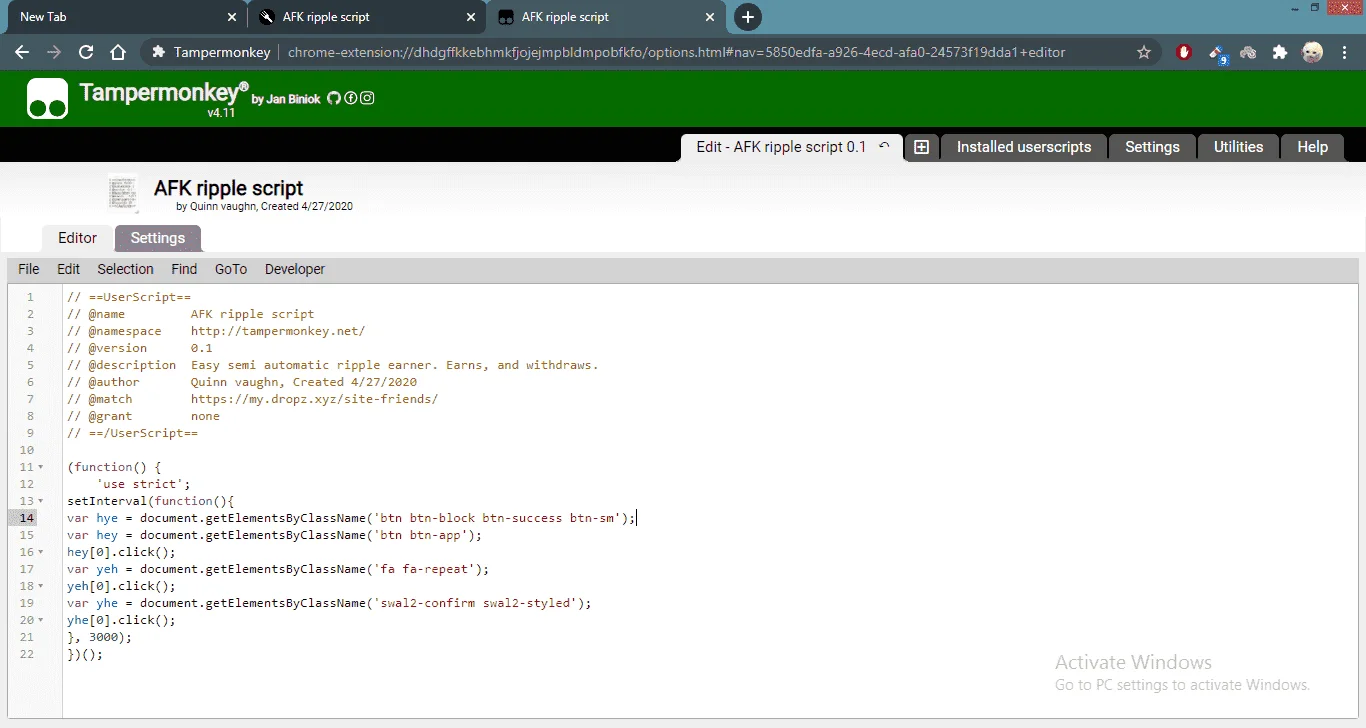This screenshot has width=1366, height=728.
Task: Go back with browser back arrow
Action: 22,52
